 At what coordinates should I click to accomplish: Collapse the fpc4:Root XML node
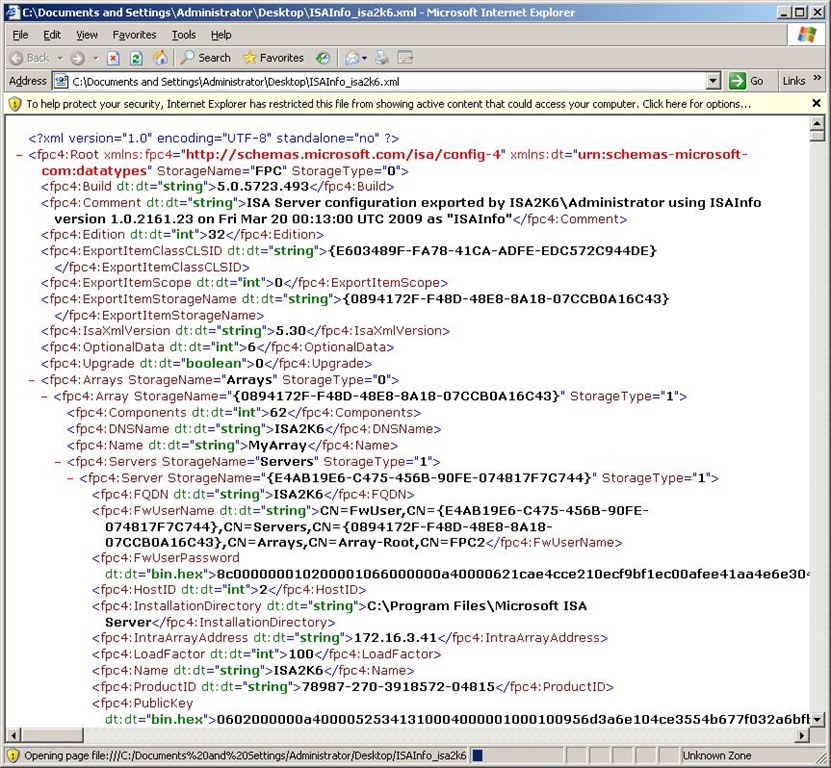(x=20, y=155)
